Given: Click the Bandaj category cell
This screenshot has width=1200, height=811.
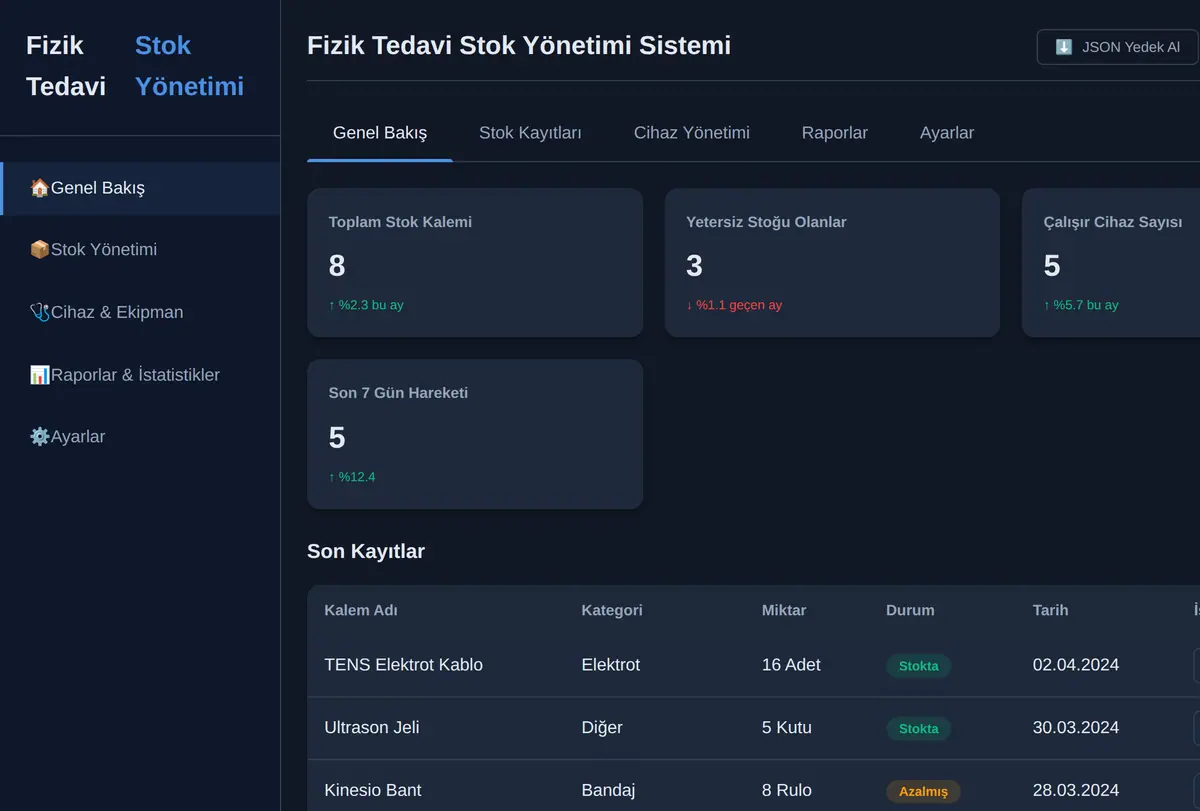Looking at the screenshot, I should tap(608, 790).
